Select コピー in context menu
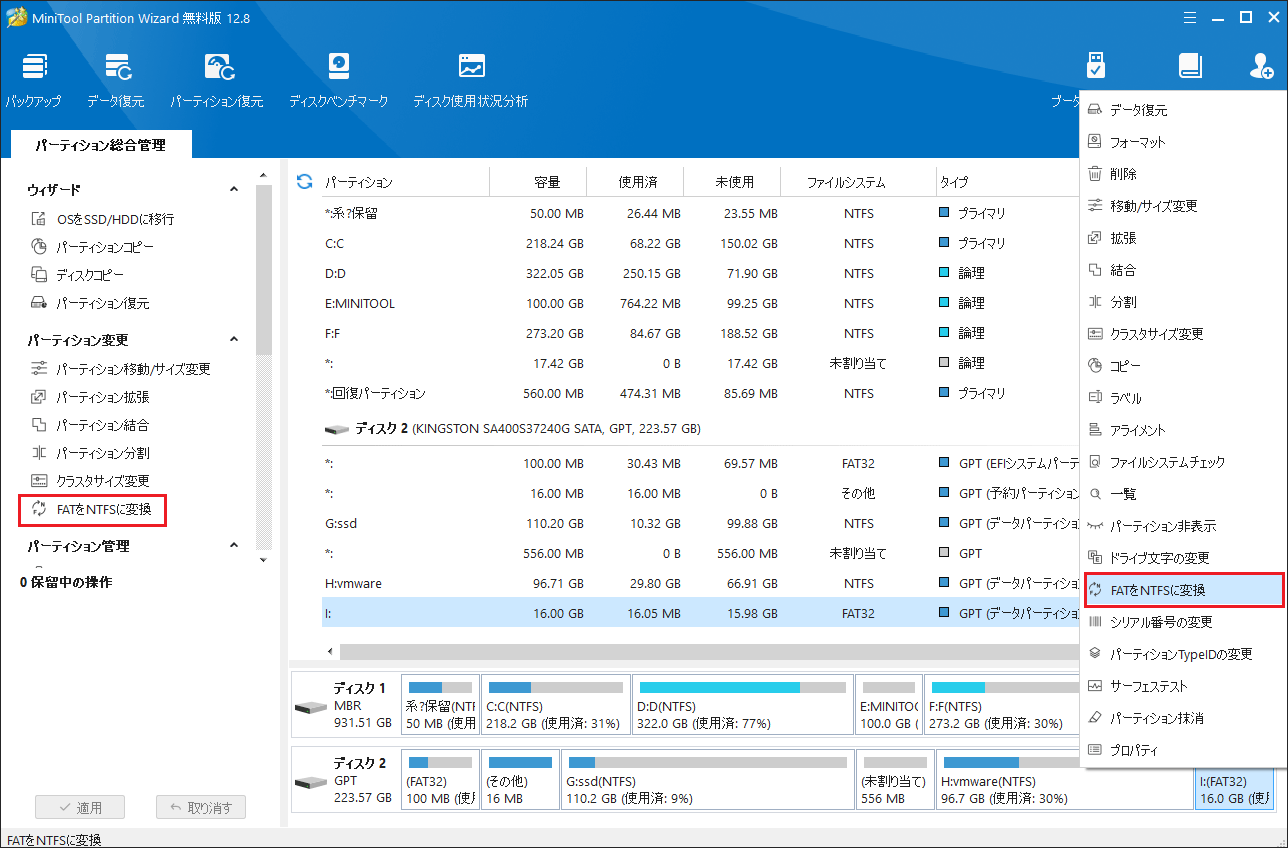Image resolution: width=1288 pixels, height=848 pixels. 1183,366
